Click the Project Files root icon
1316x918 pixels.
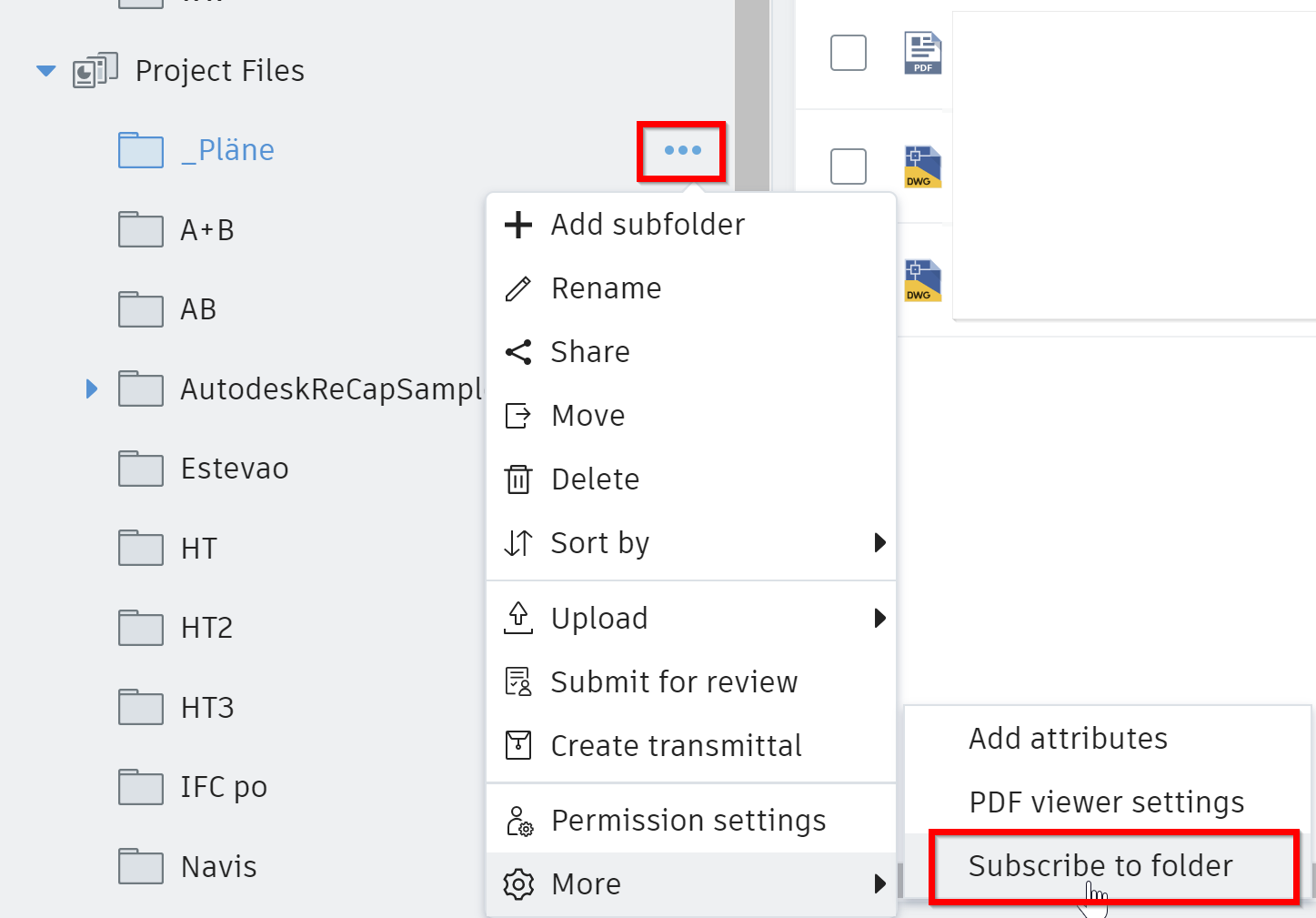click(95, 71)
